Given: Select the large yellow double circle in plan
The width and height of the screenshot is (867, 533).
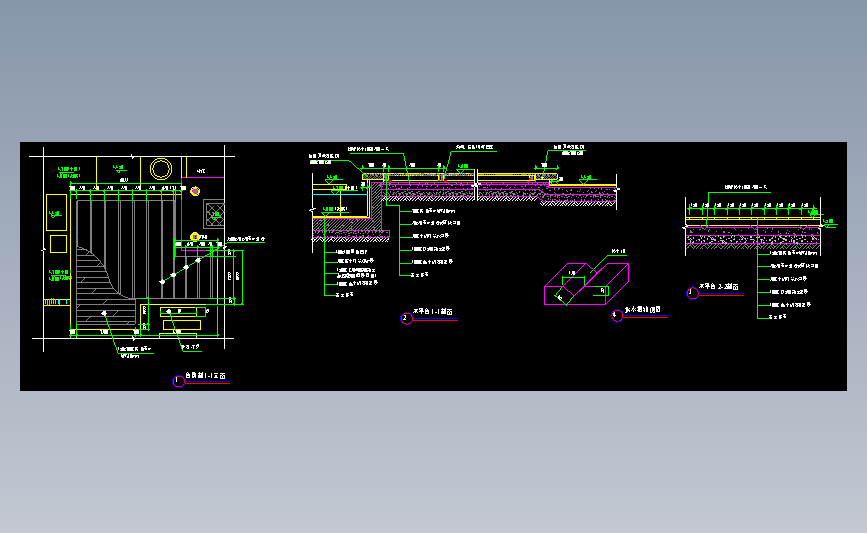Looking at the screenshot, I should [161, 169].
